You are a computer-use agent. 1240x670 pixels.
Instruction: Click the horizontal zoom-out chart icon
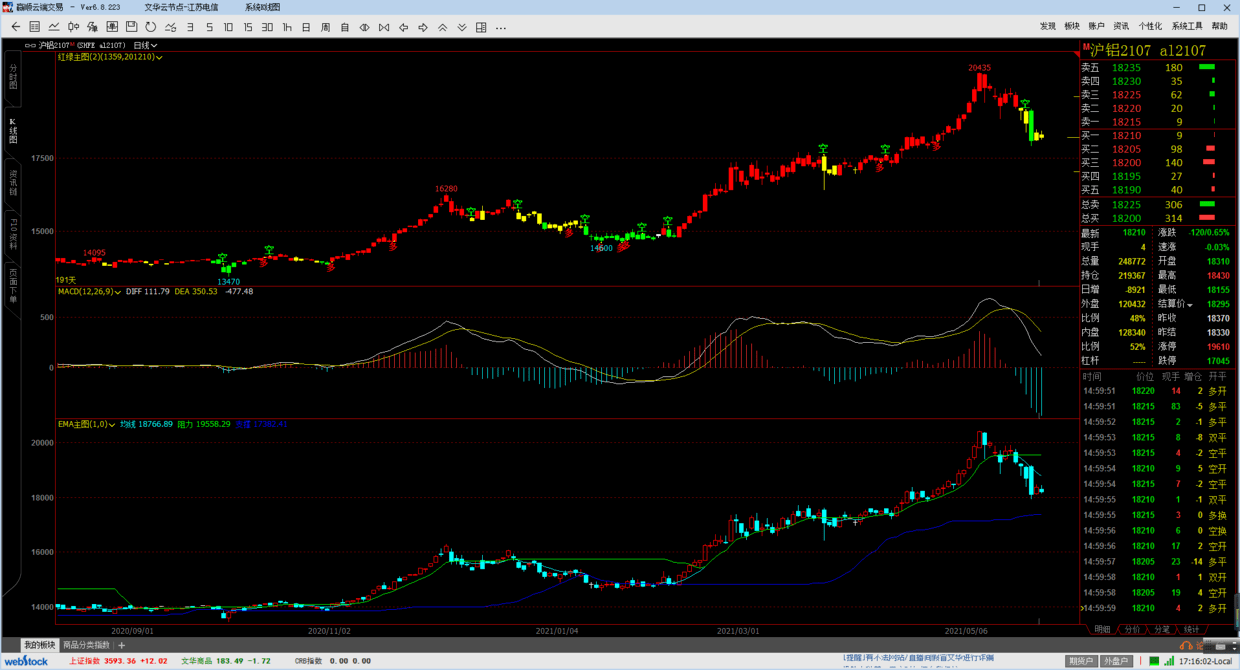coord(364,27)
